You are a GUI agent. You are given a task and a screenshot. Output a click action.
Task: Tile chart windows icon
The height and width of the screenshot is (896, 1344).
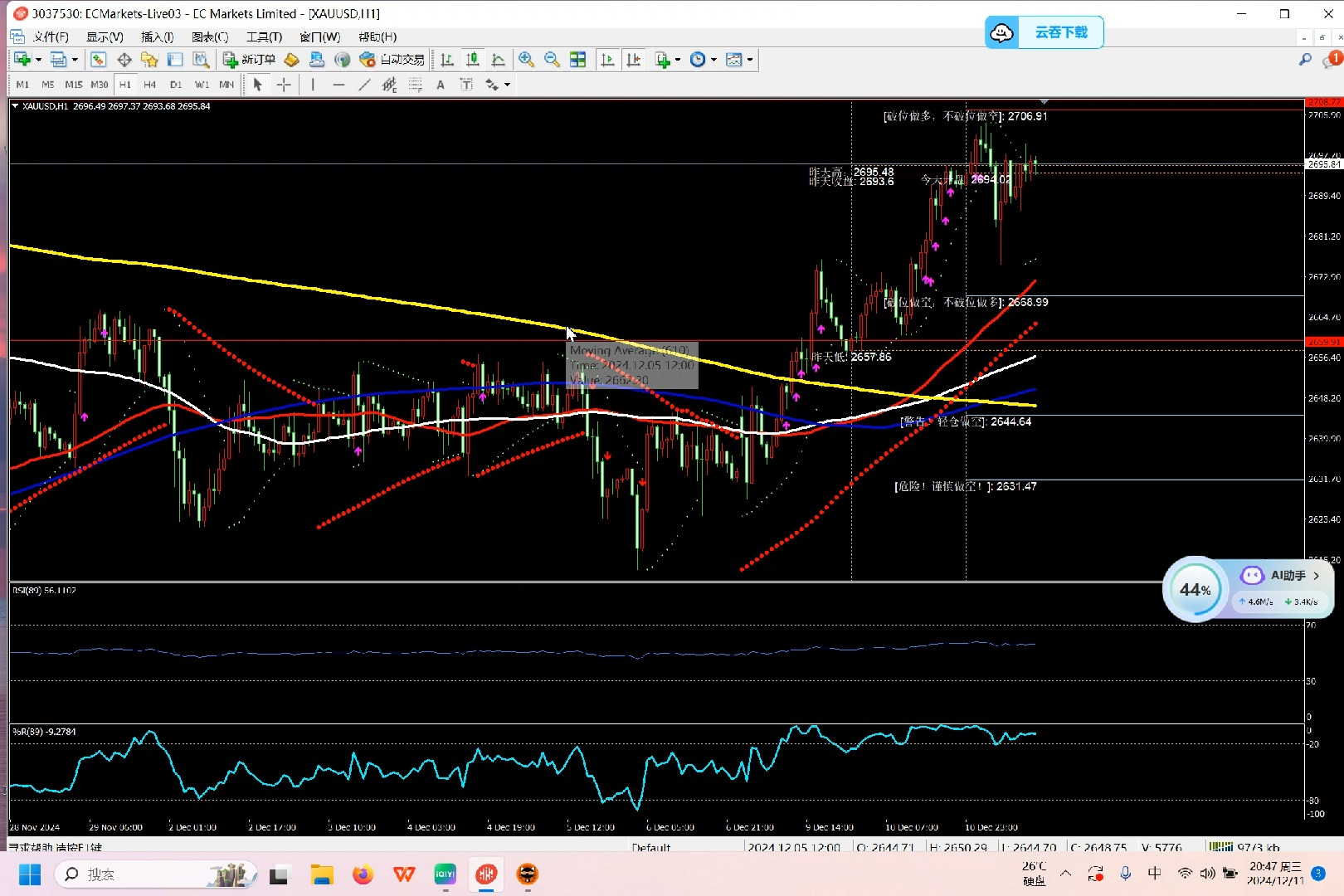(x=577, y=60)
